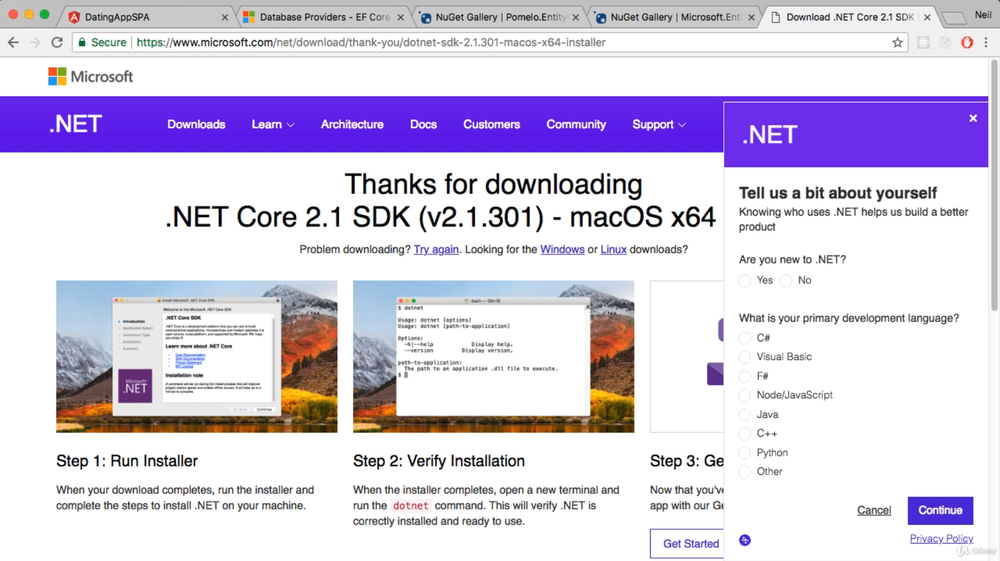Image resolution: width=1000 pixels, height=561 pixels.
Task: Click the Microsoft logo
Action: [91, 76]
